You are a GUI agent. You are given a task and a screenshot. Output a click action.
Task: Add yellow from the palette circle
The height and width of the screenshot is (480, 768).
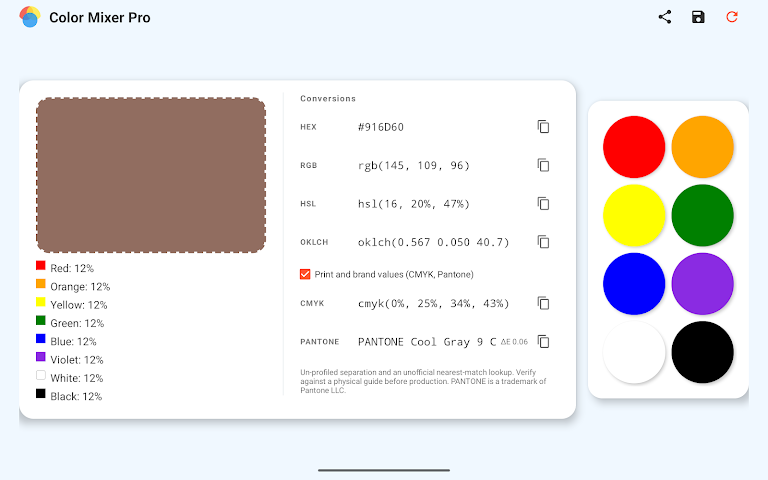point(634,216)
